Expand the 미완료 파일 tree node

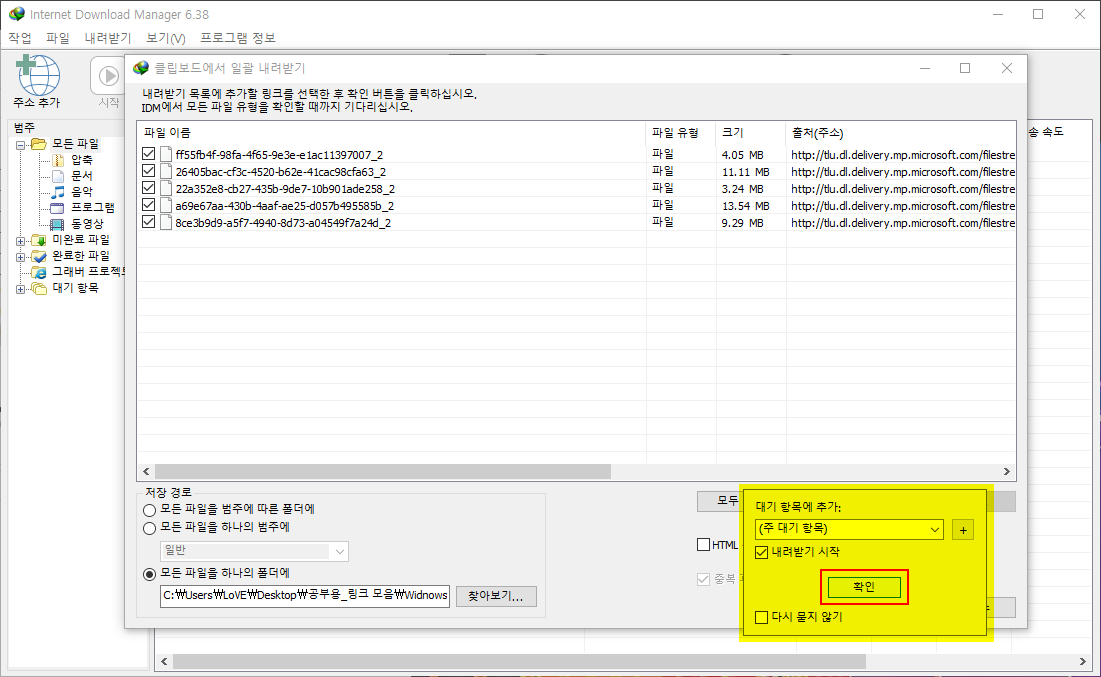(20, 241)
